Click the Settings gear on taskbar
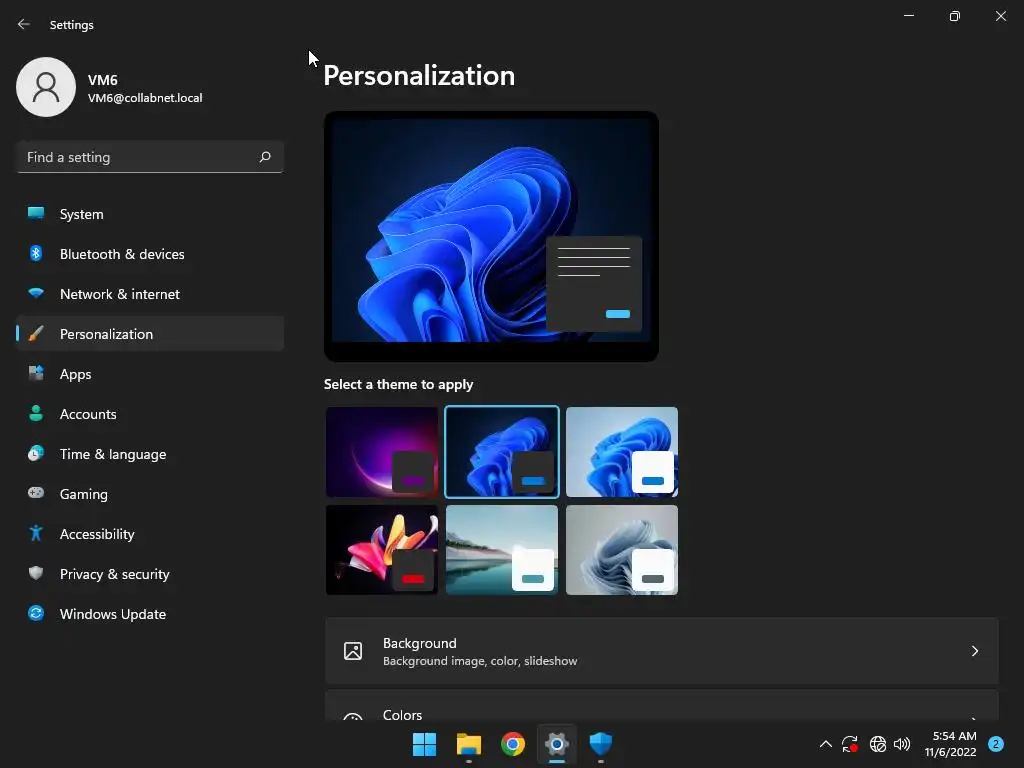1024x768 pixels. [x=557, y=744]
